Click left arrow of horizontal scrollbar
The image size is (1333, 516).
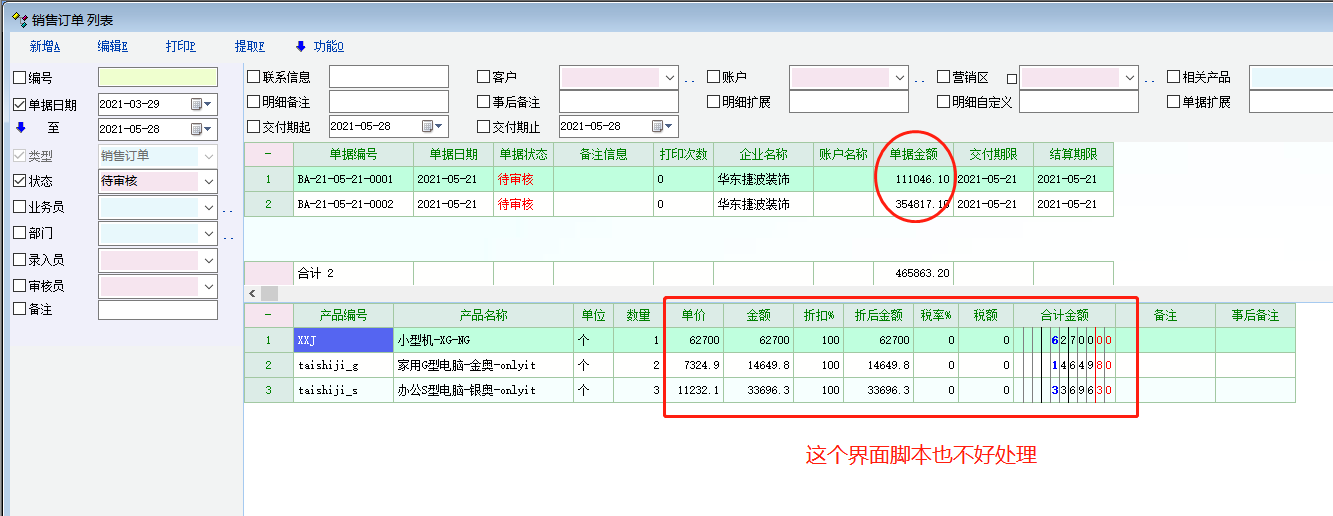[251, 294]
